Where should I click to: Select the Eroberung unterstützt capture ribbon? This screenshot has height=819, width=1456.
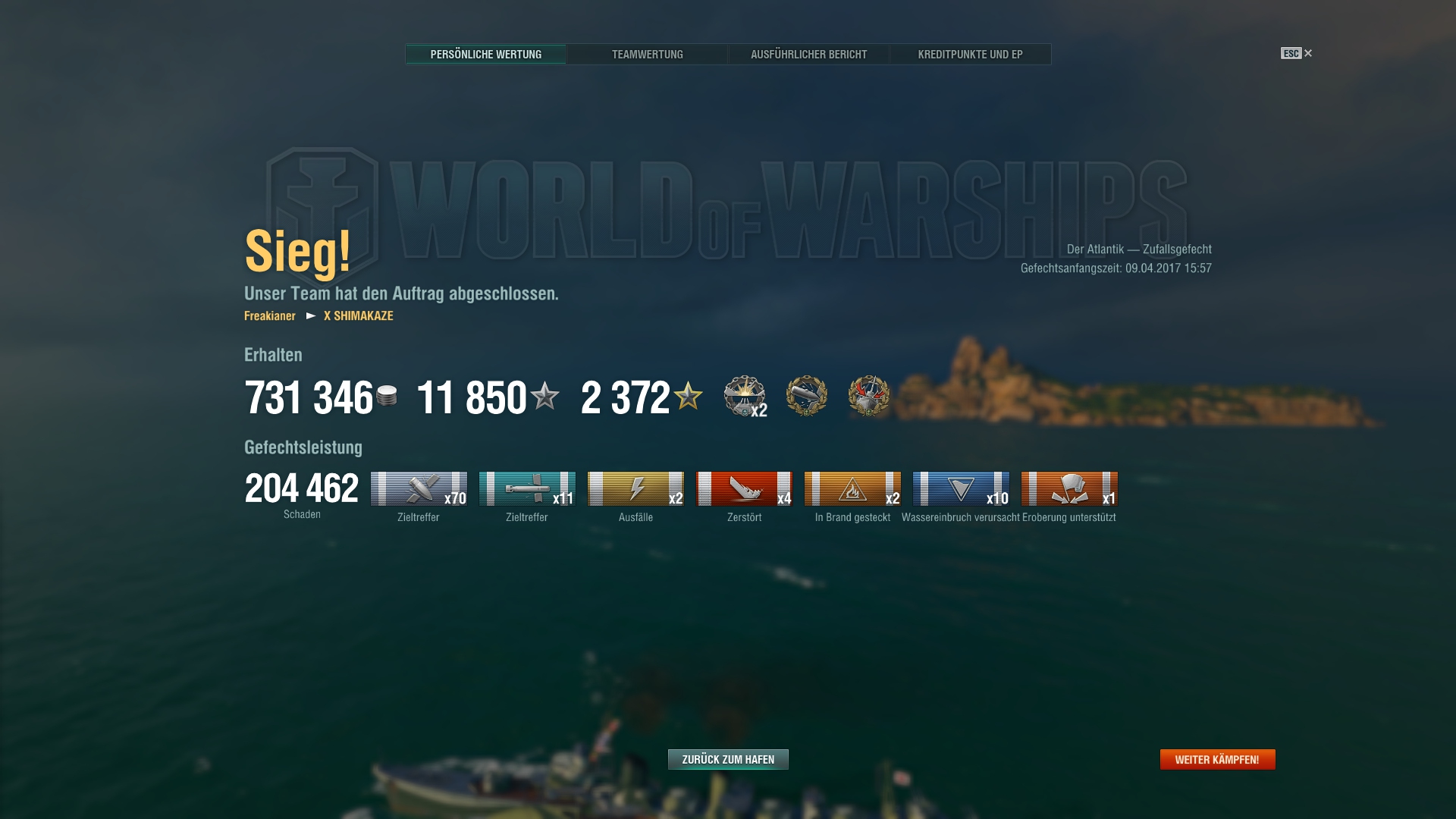tap(1069, 488)
